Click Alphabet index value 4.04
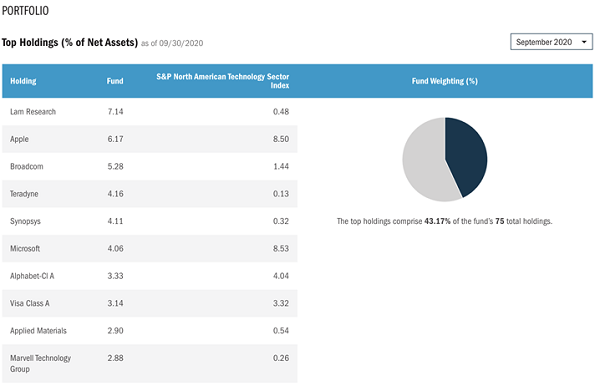 pyautogui.click(x=281, y=276)
